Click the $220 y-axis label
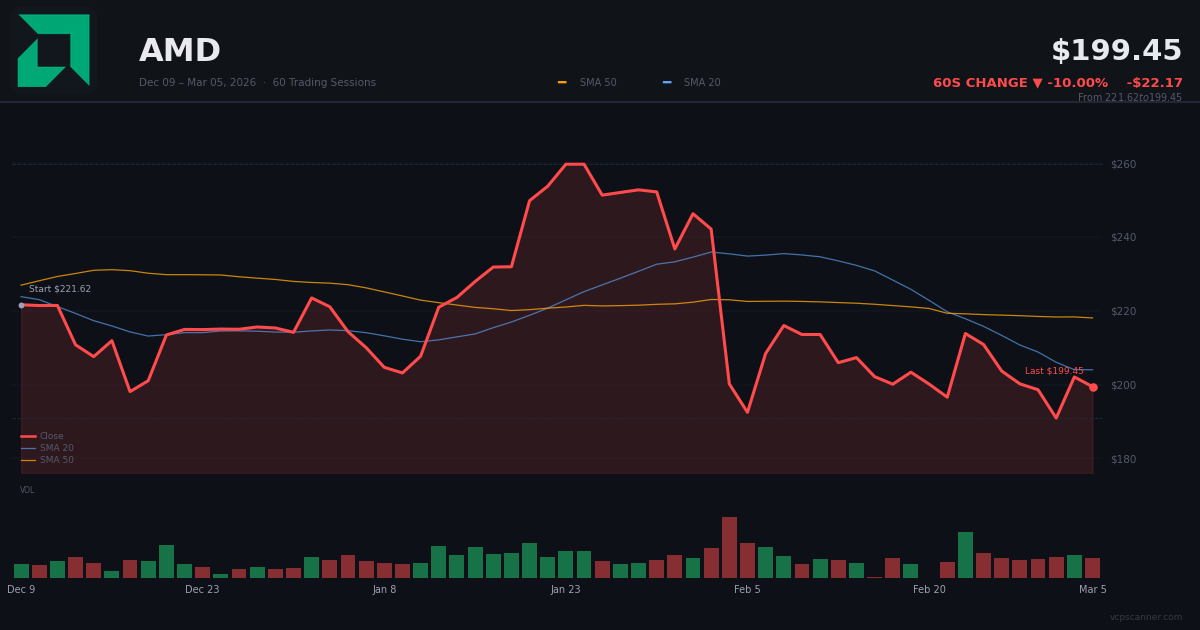Viewport: 1200px width, 630px height. [1123, 311]
